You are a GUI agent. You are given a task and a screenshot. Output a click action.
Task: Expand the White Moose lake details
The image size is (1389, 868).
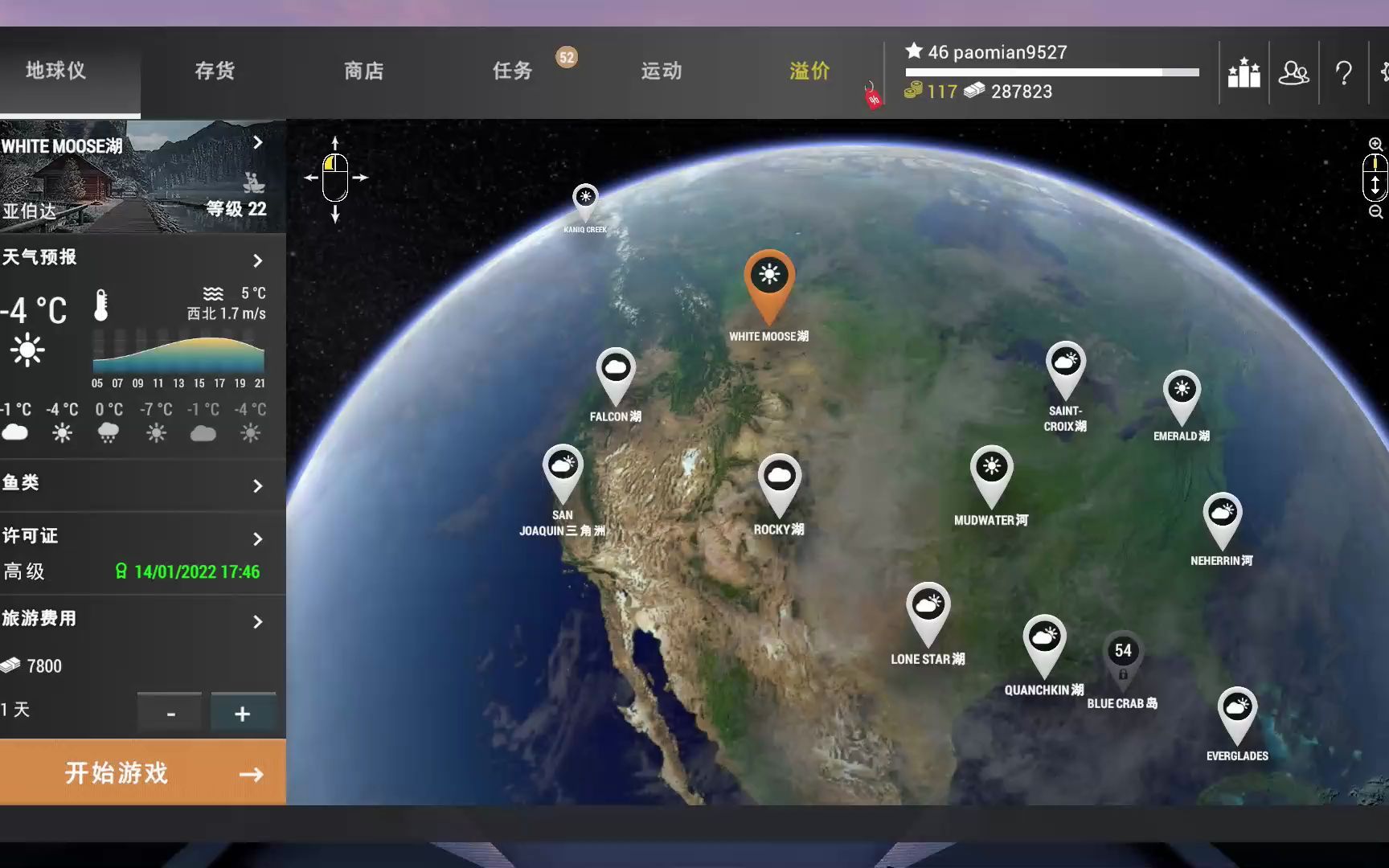[257, 142]
